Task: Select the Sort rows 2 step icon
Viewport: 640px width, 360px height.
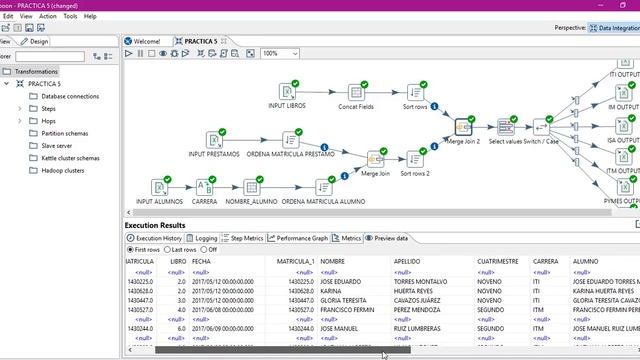Action: 415,160
